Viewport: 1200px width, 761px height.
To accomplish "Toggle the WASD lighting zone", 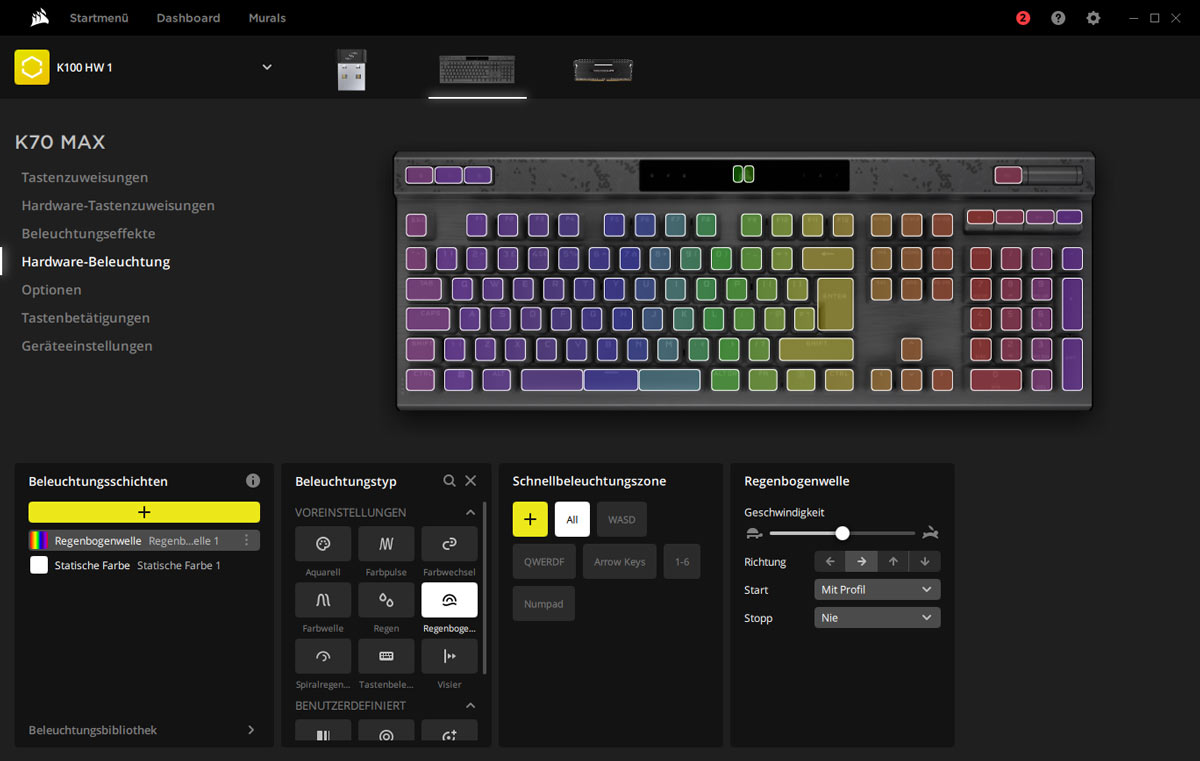I will tap(622, 520).
